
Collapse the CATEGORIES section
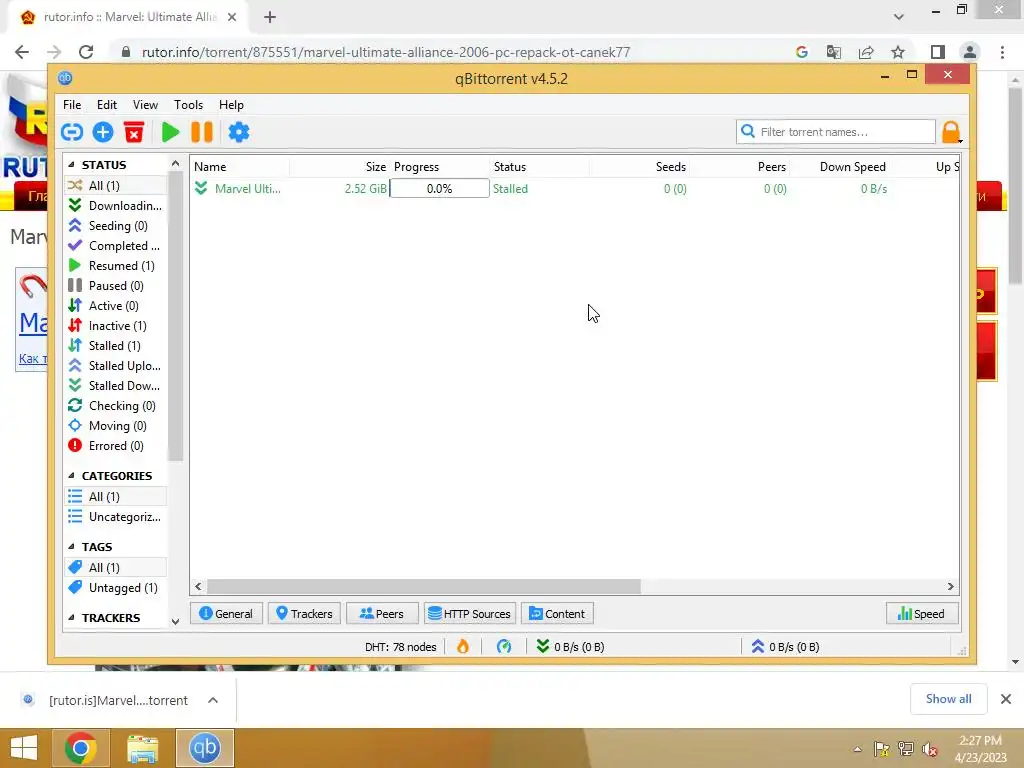71,475
